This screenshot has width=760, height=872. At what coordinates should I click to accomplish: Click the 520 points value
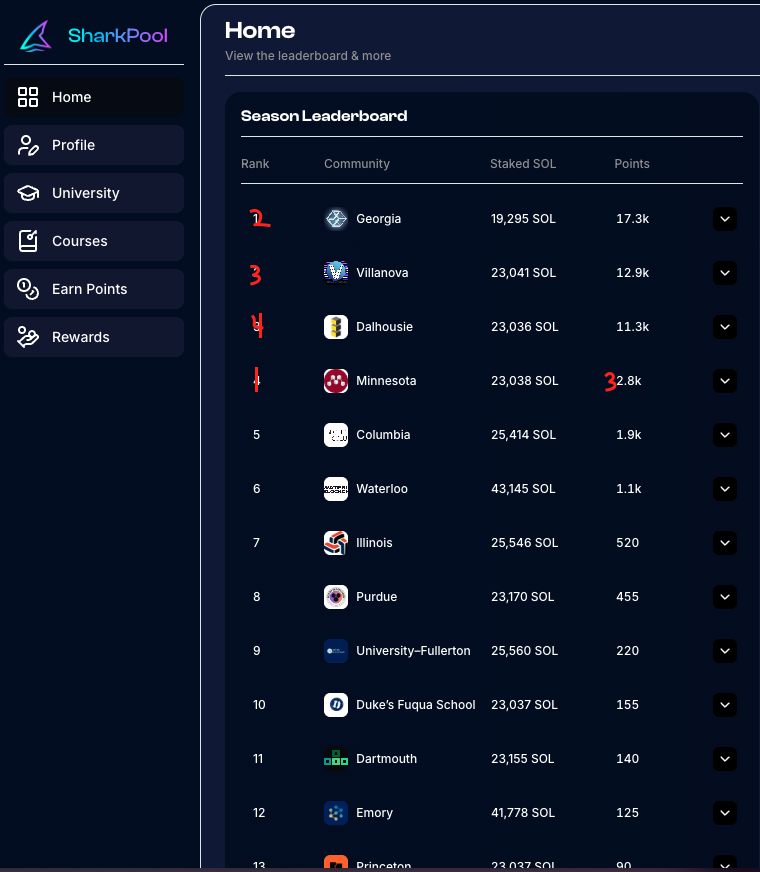(x=627, y=542)
